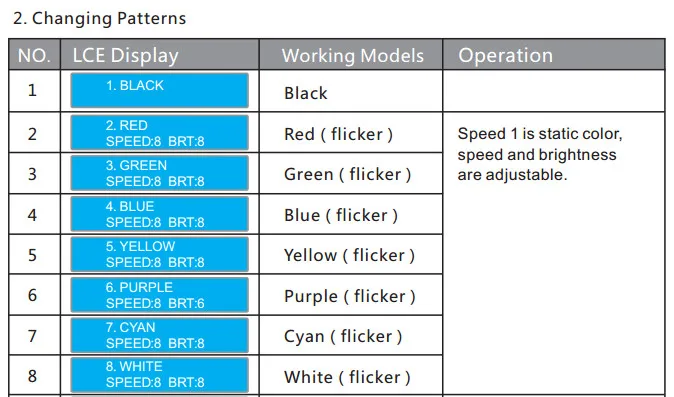Click the 'NO.' column header
674x397 pixels.
tap(34, 55)
